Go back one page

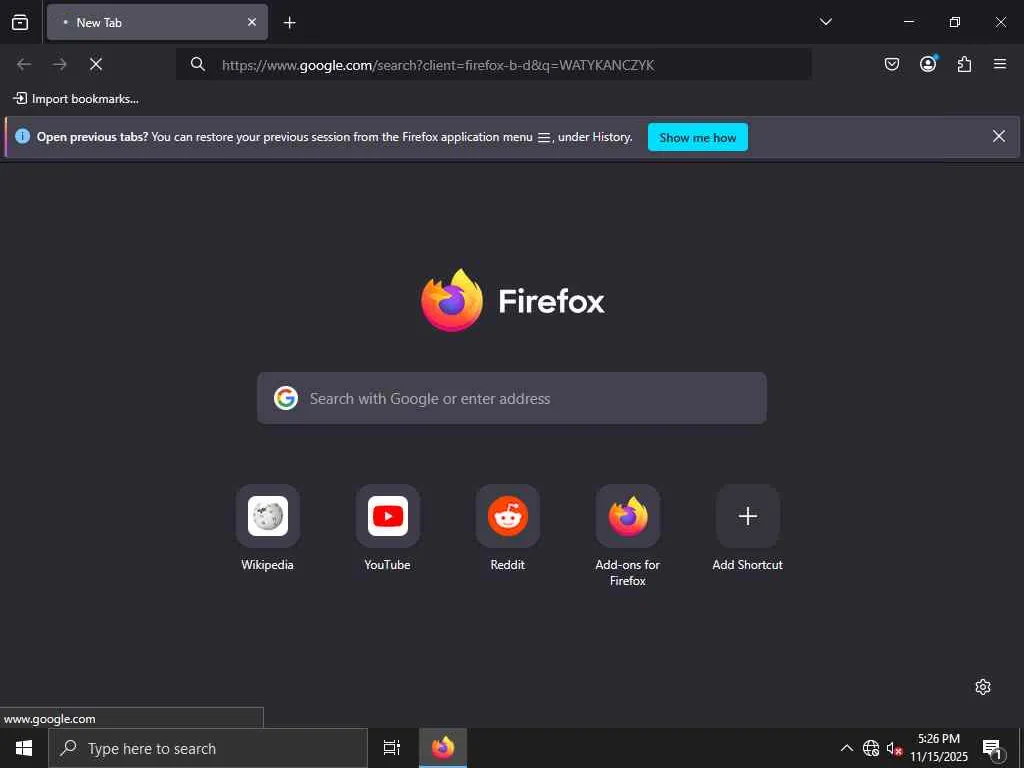point(24,64)
